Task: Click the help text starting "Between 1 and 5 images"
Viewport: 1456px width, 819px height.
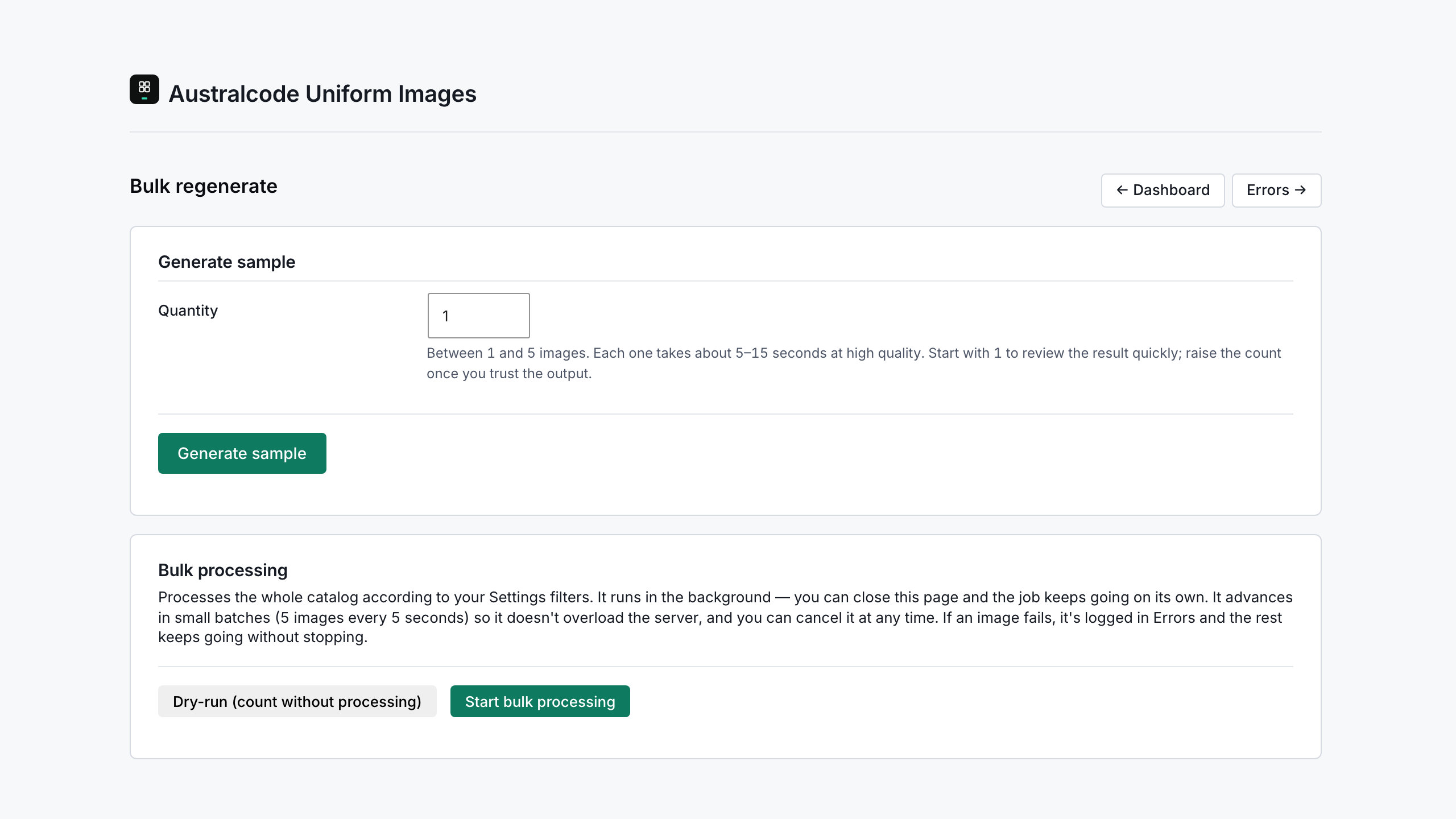Action: (854, 363)
